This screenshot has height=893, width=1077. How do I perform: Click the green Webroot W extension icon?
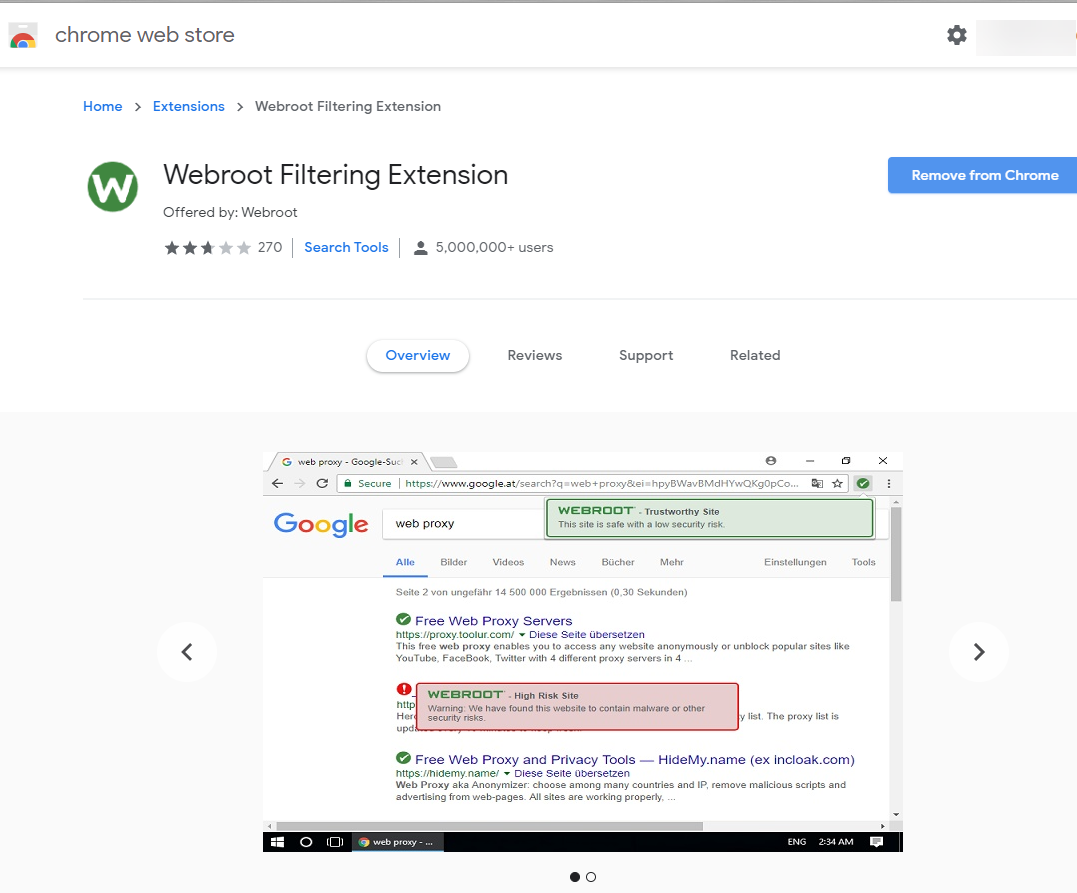[x=113, y=187]
